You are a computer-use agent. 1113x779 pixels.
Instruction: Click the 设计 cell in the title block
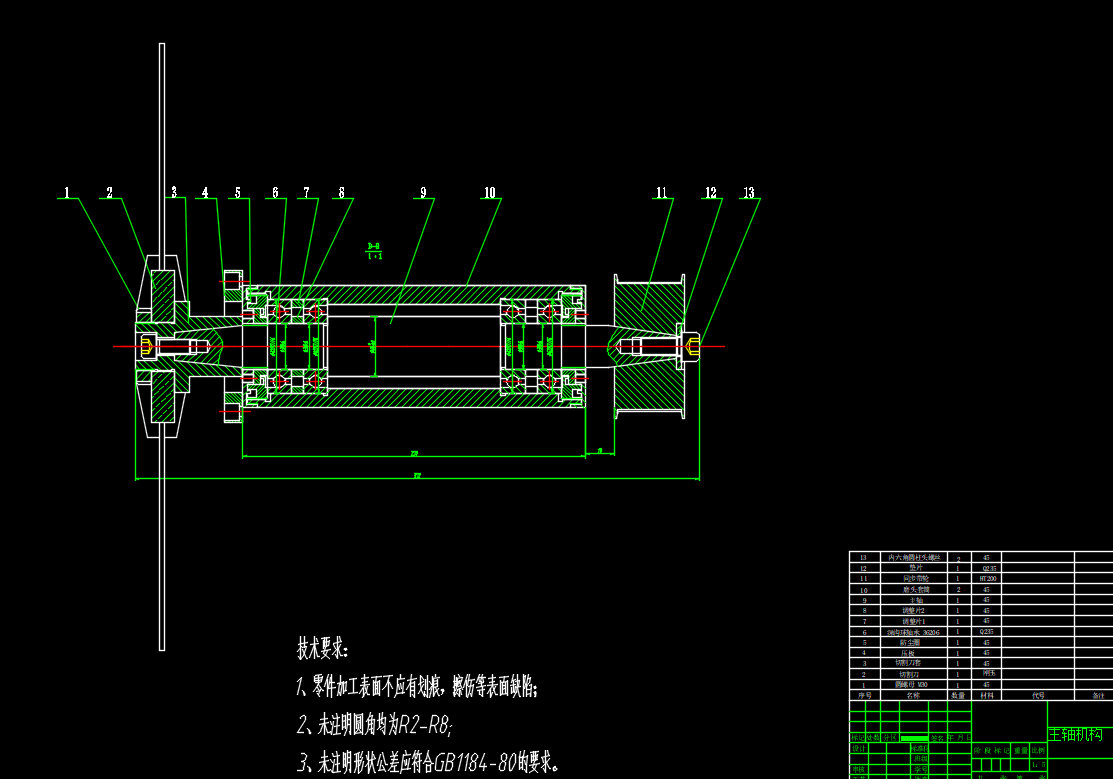point(859,748)
